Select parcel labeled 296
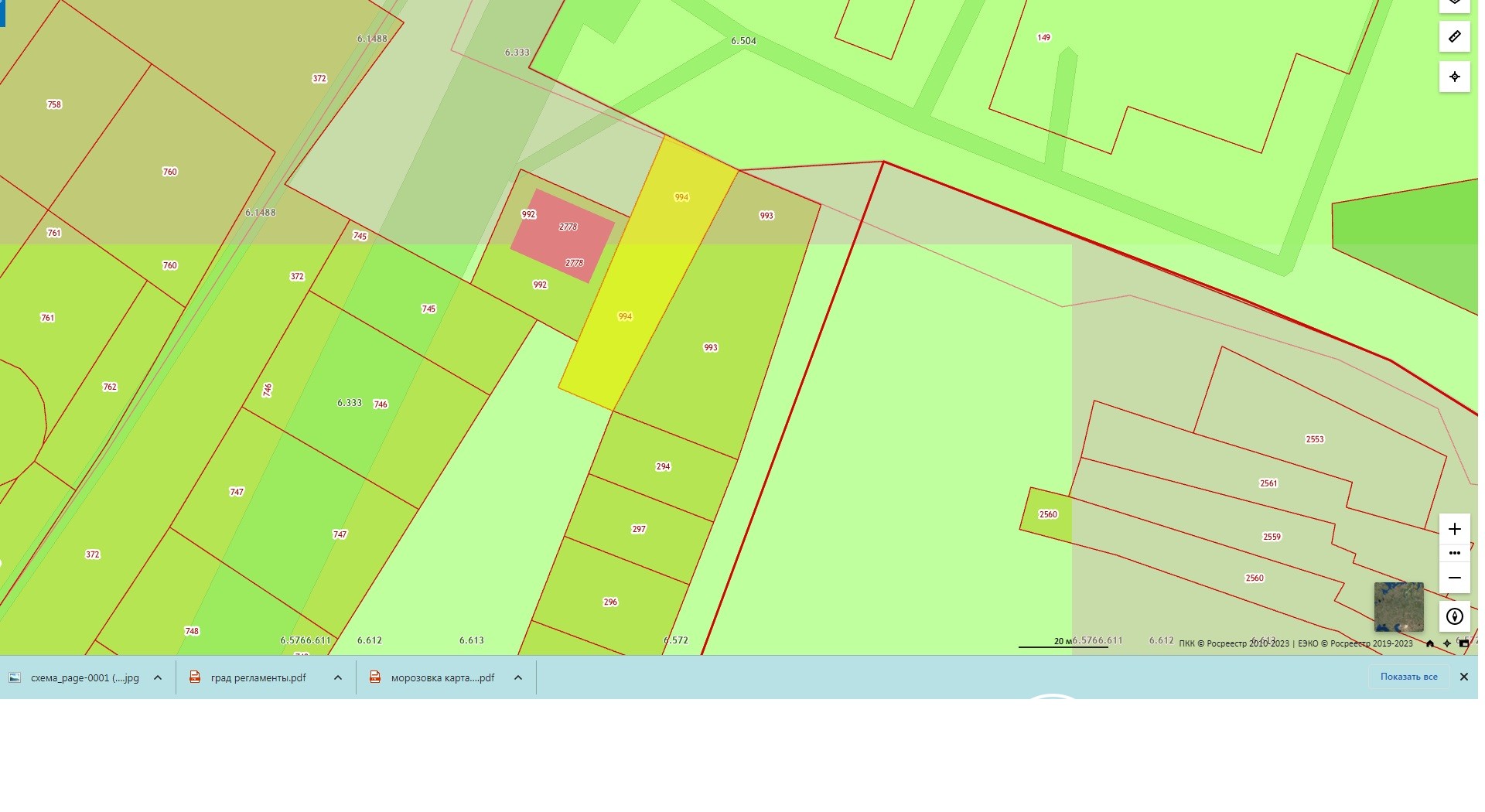This screenshot has height=812, width=1485. [610, 602]
